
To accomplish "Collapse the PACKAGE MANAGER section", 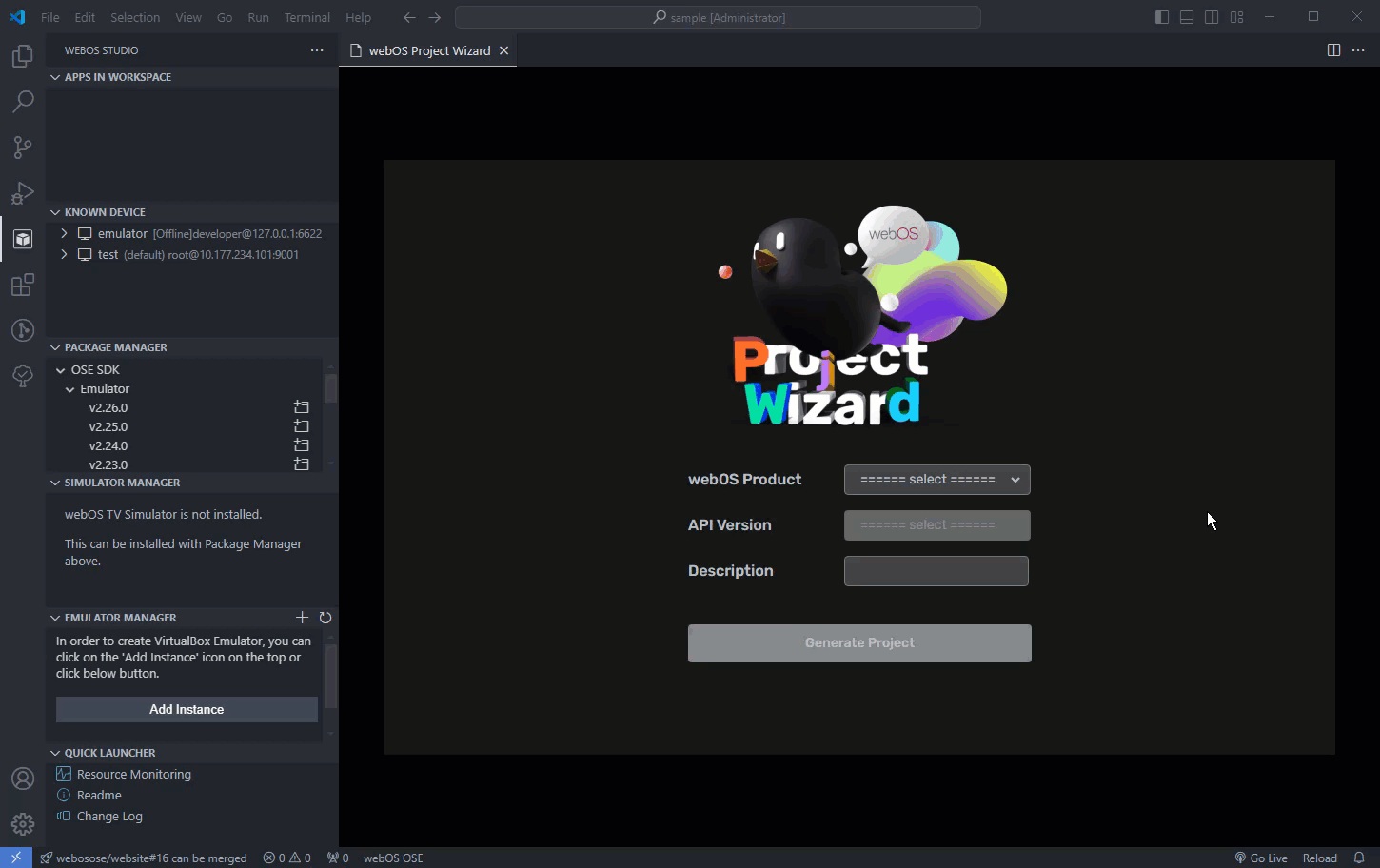I will [192, 347].
